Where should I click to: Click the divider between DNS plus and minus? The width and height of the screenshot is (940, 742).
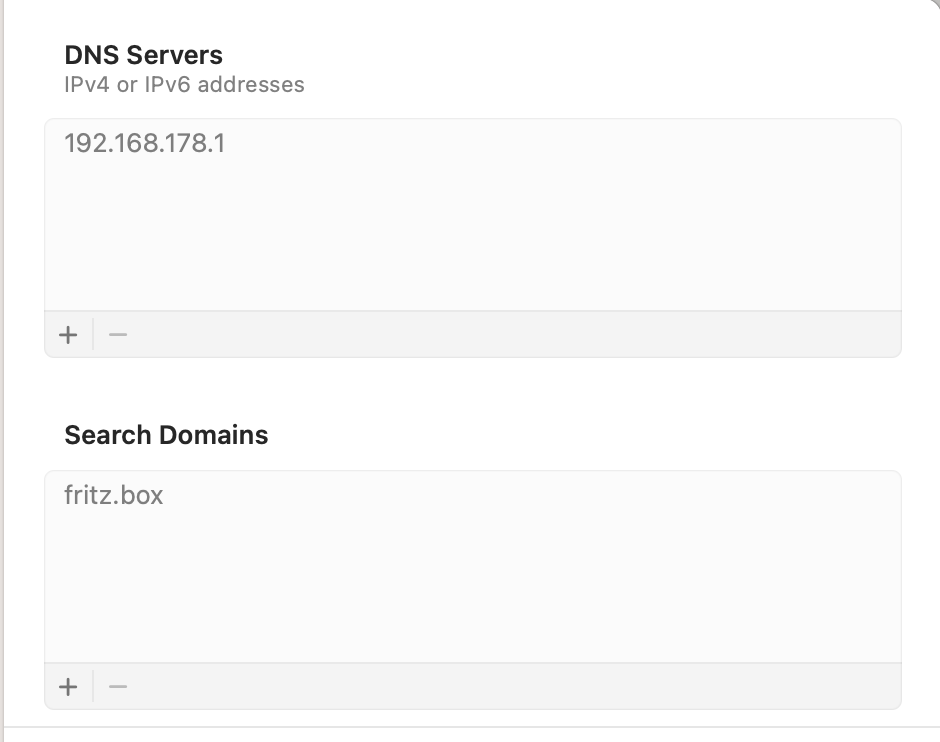[x=93, y=334]
